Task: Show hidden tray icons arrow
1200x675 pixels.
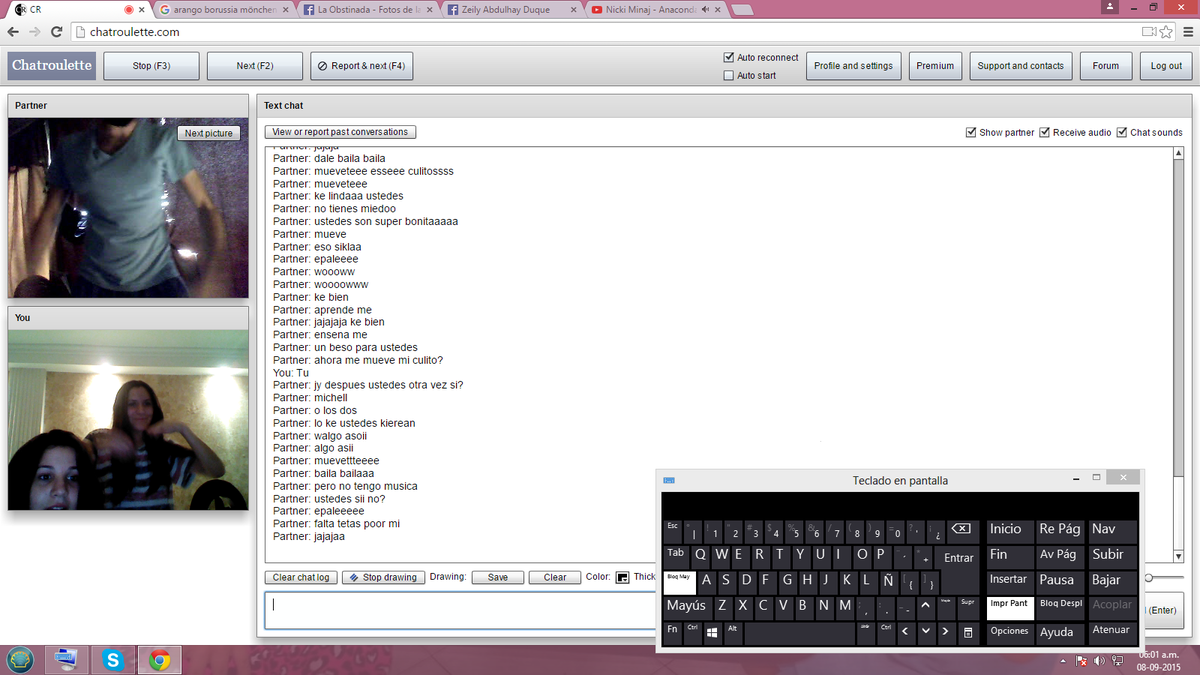Action: click(x=1062, y=661)
